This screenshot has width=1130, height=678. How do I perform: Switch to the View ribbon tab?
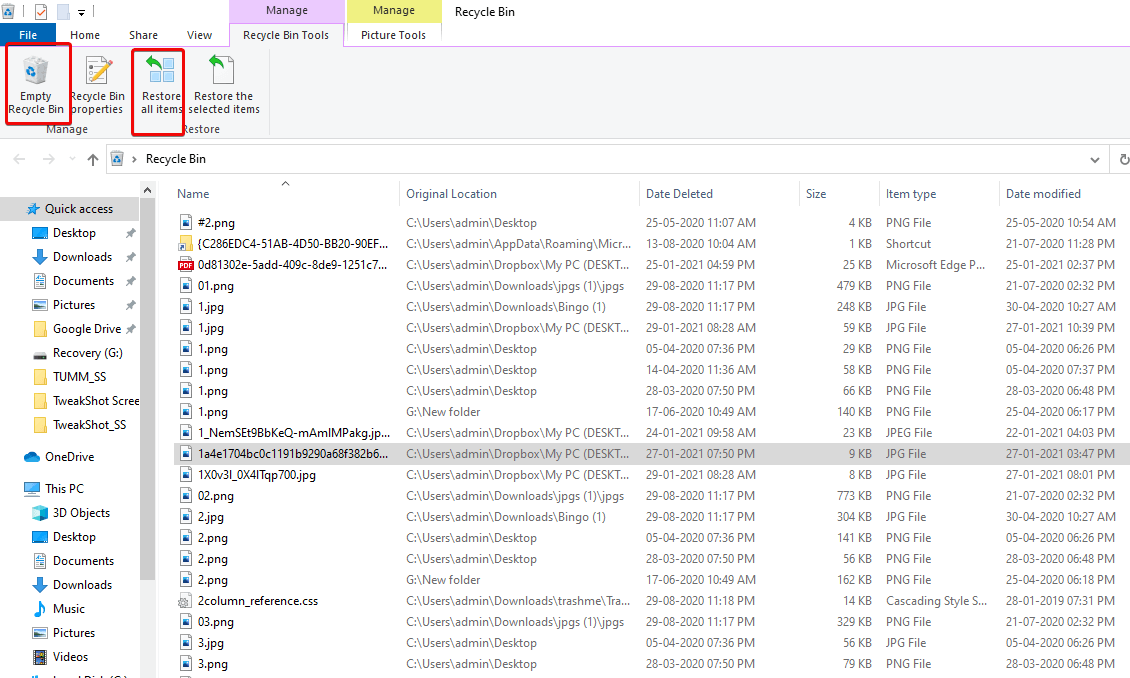tap(199, 35)
